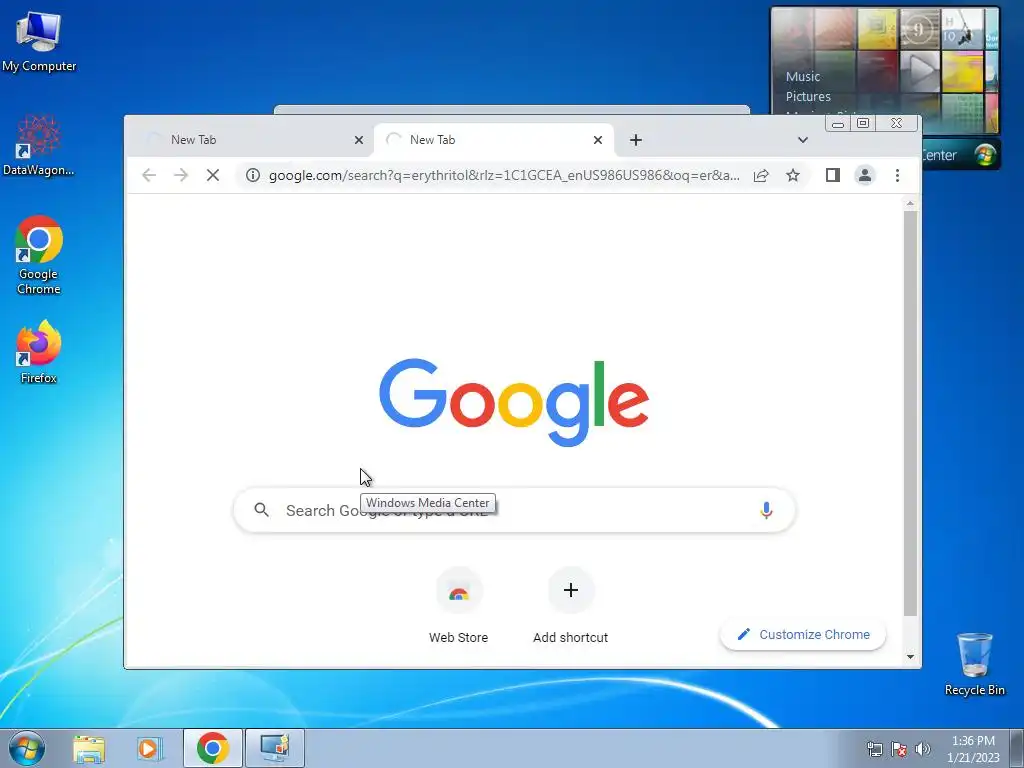Click the scrollbar up arrow in Chrome
1024x768 pixels.
coord(910,204)
